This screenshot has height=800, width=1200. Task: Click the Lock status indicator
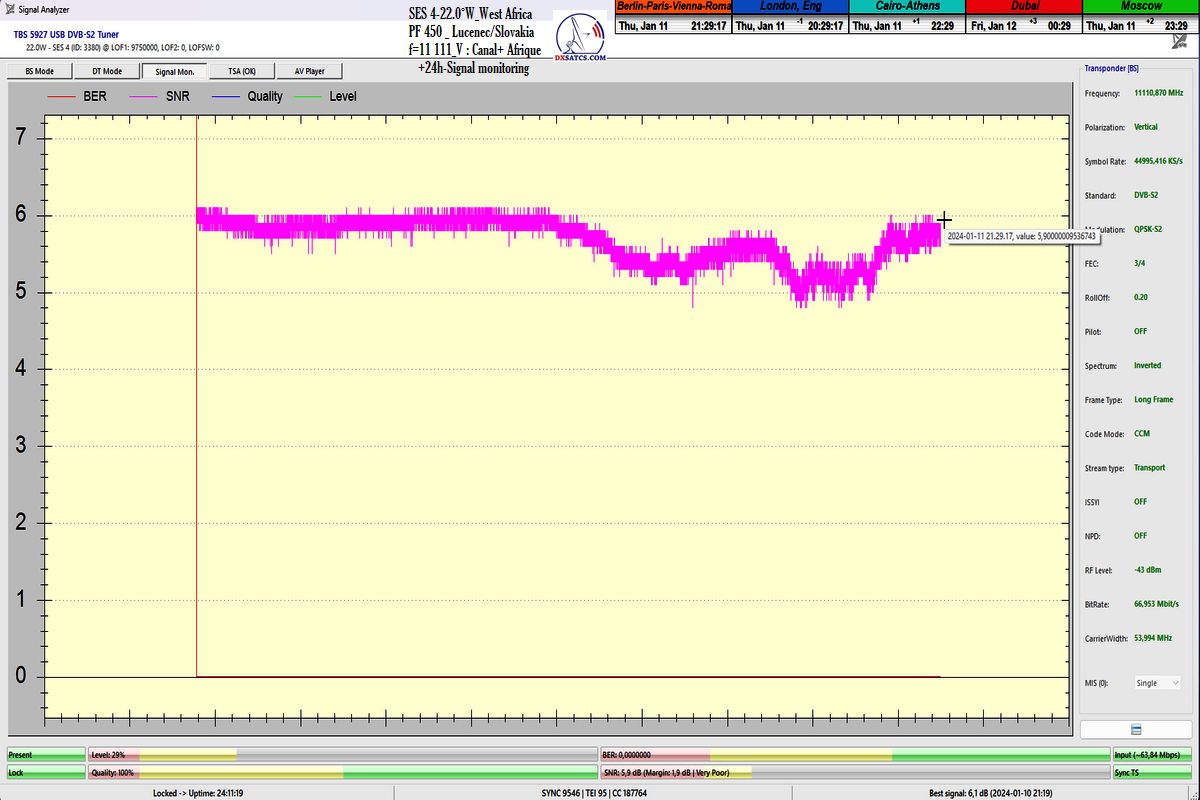[45, 773]
